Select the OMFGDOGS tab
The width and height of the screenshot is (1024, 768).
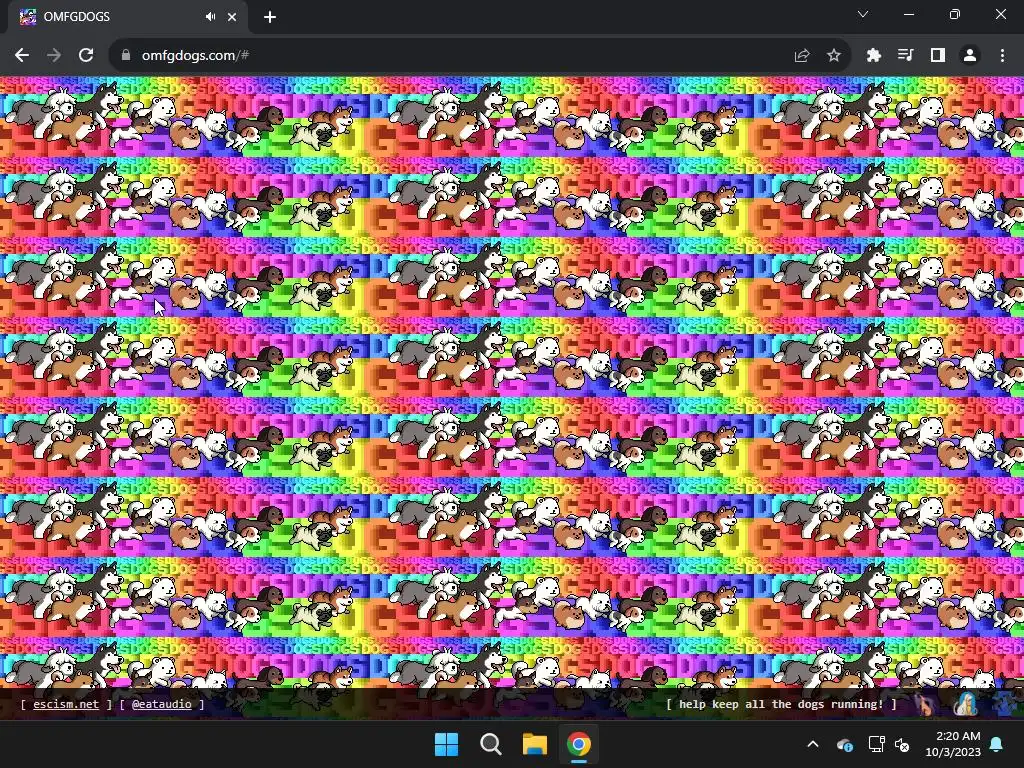(x=127, y=17)
